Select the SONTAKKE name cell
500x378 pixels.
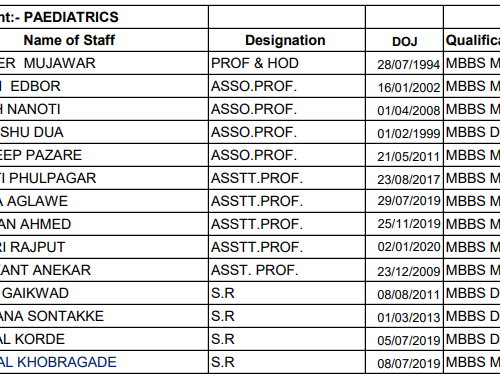pos(104,316)
